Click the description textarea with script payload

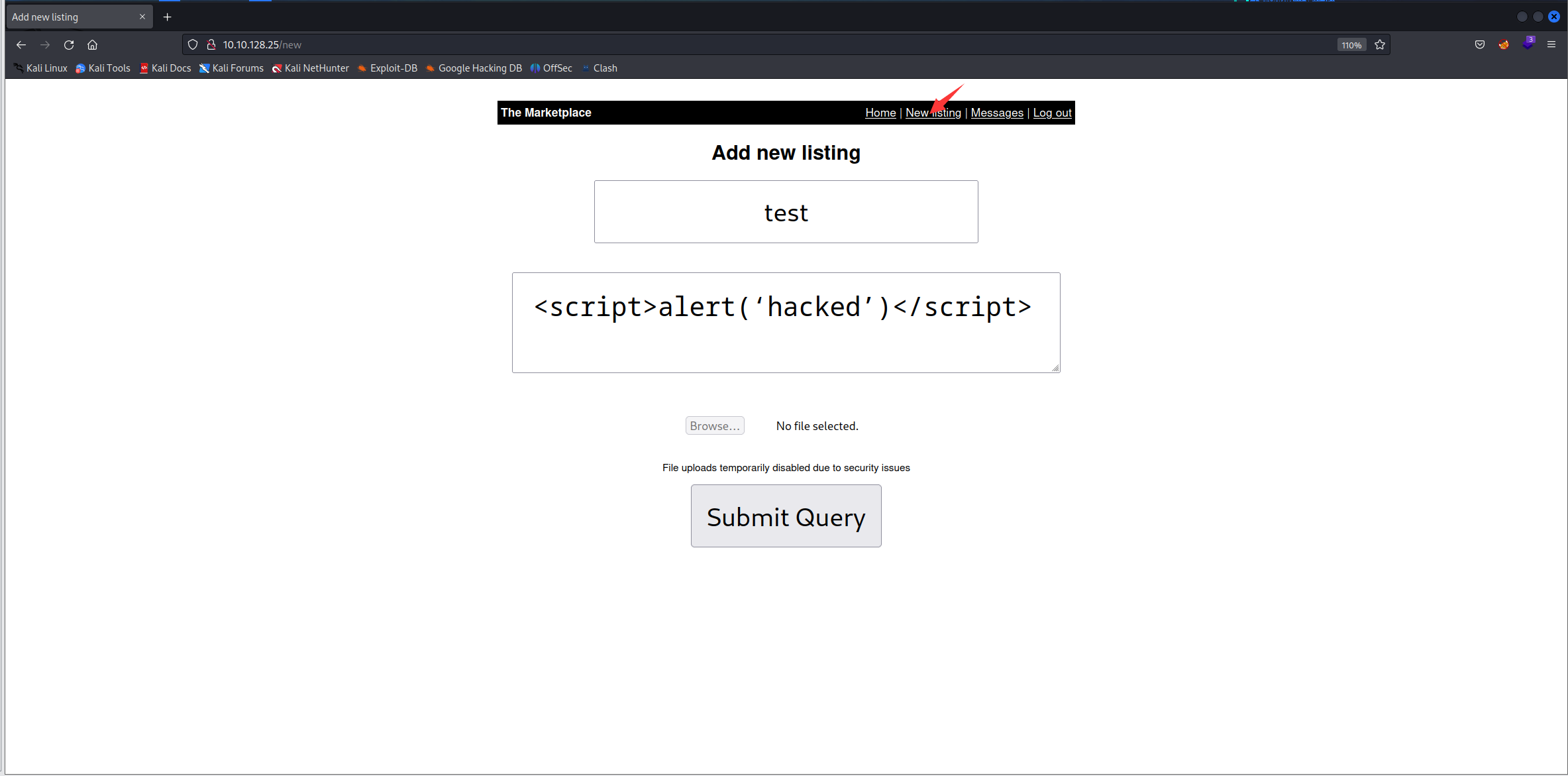[x=786, y=323]
